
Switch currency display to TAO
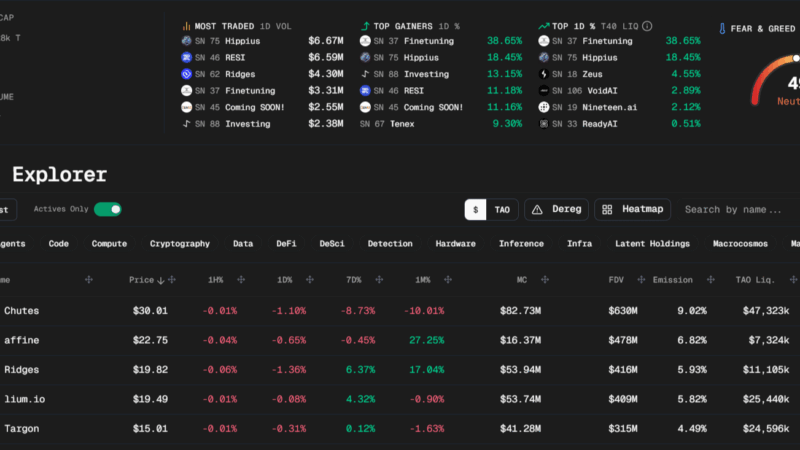click(x=502, y=210)
